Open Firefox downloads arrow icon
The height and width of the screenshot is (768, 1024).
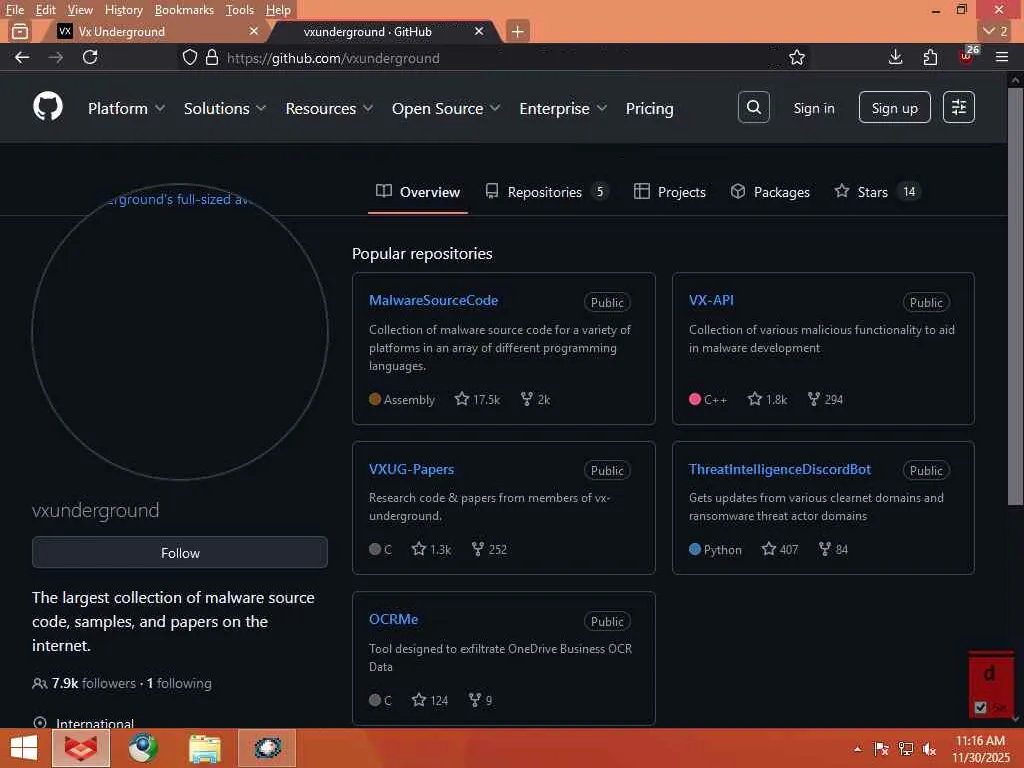point(895,57)
